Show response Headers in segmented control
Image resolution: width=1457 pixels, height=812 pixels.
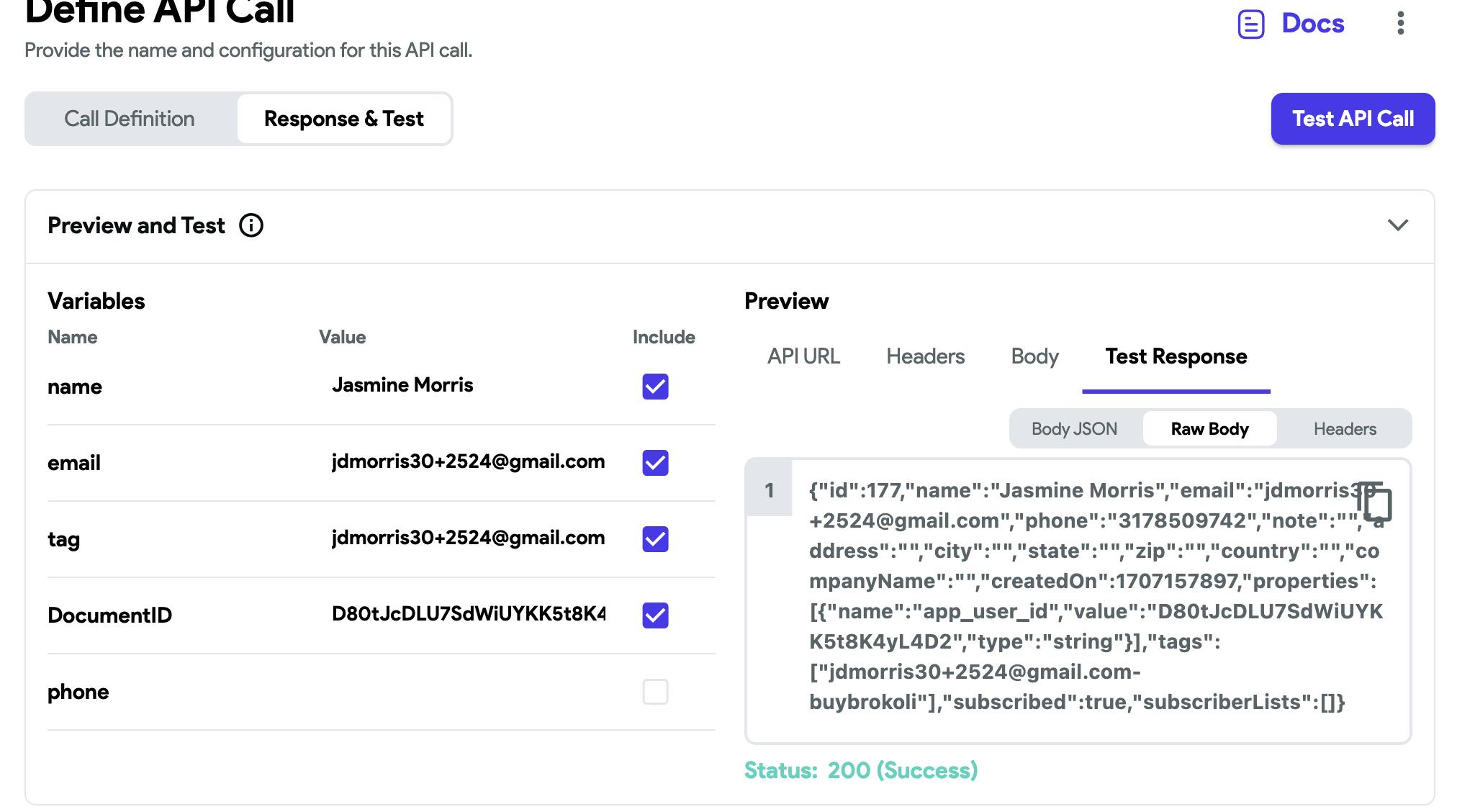(x=1344, y=429)
